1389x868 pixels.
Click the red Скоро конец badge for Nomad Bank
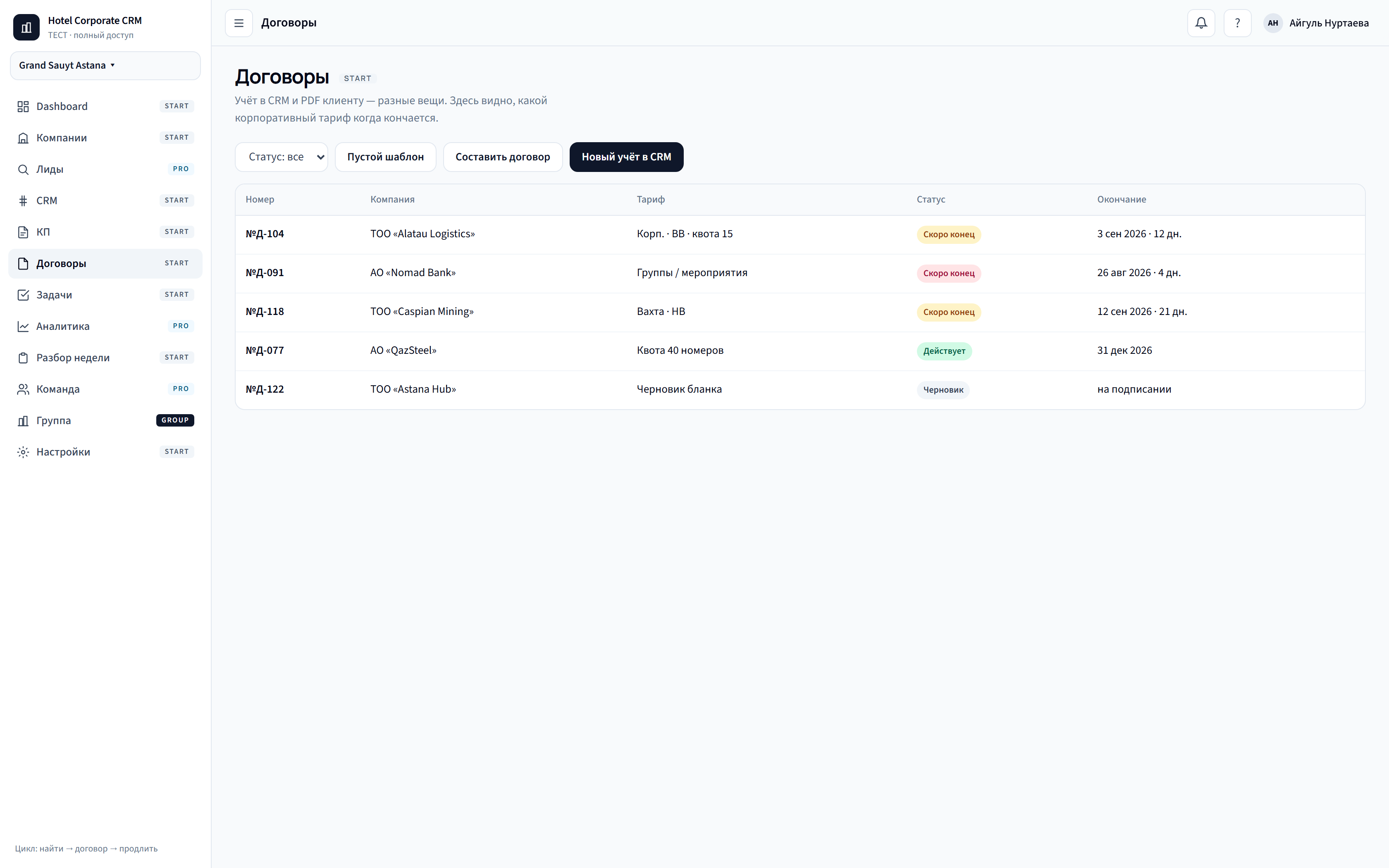pyautogui.click(x=949, y=273)
